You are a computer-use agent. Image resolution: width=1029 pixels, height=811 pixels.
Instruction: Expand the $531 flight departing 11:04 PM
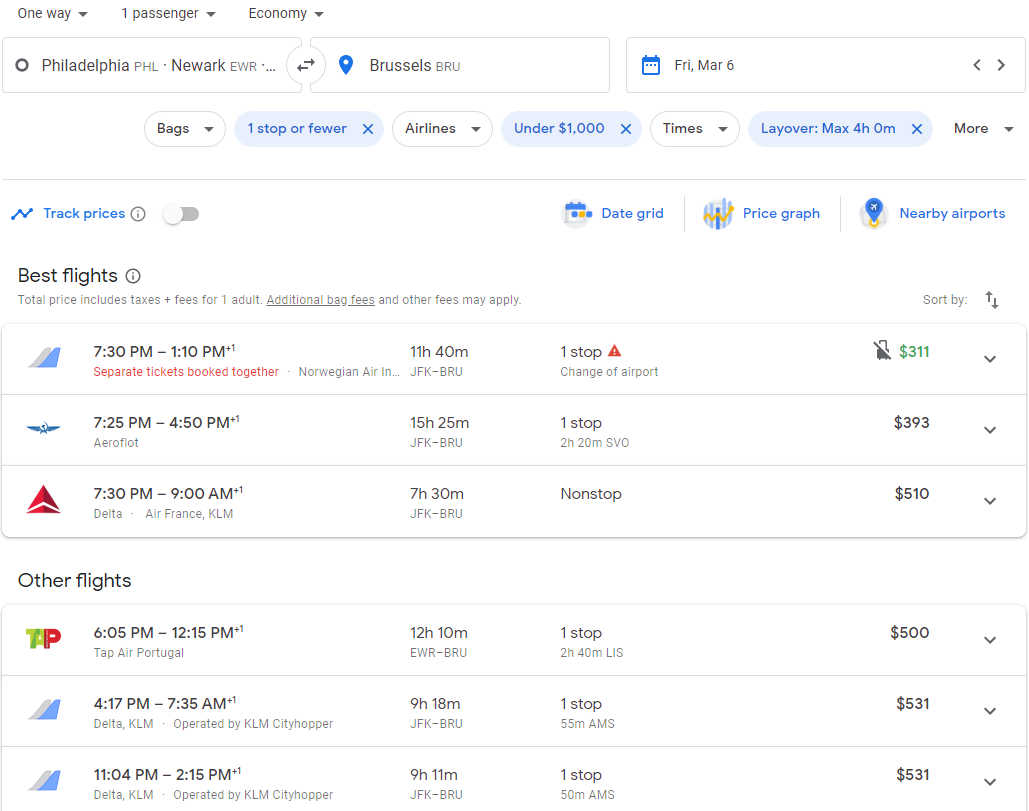click(990, 781)
